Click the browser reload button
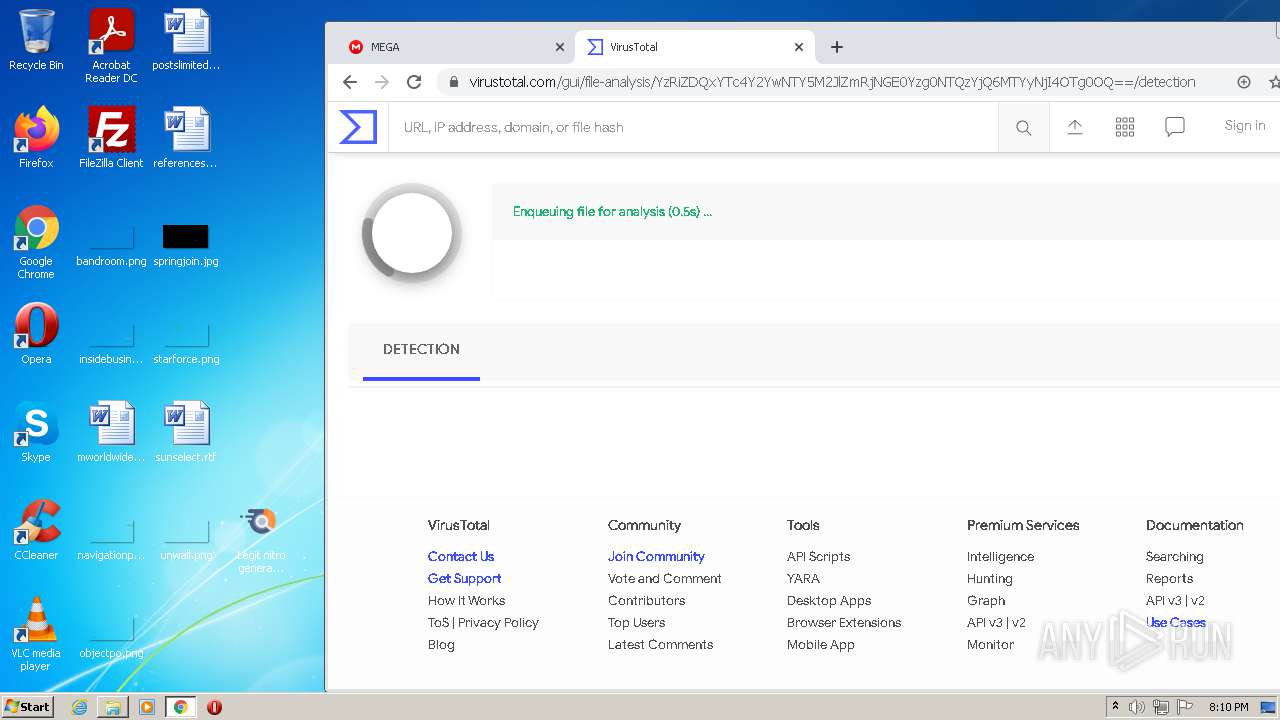This screenshot has width=1280, height=720. coord(414,82)
